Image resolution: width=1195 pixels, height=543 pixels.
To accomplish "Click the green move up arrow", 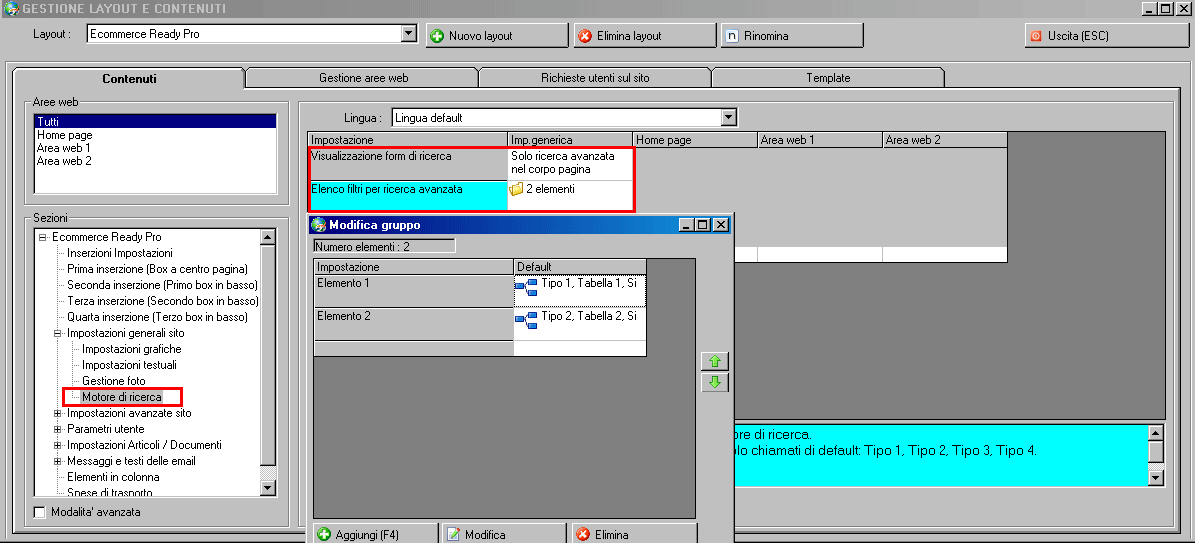I will [715, 361].
